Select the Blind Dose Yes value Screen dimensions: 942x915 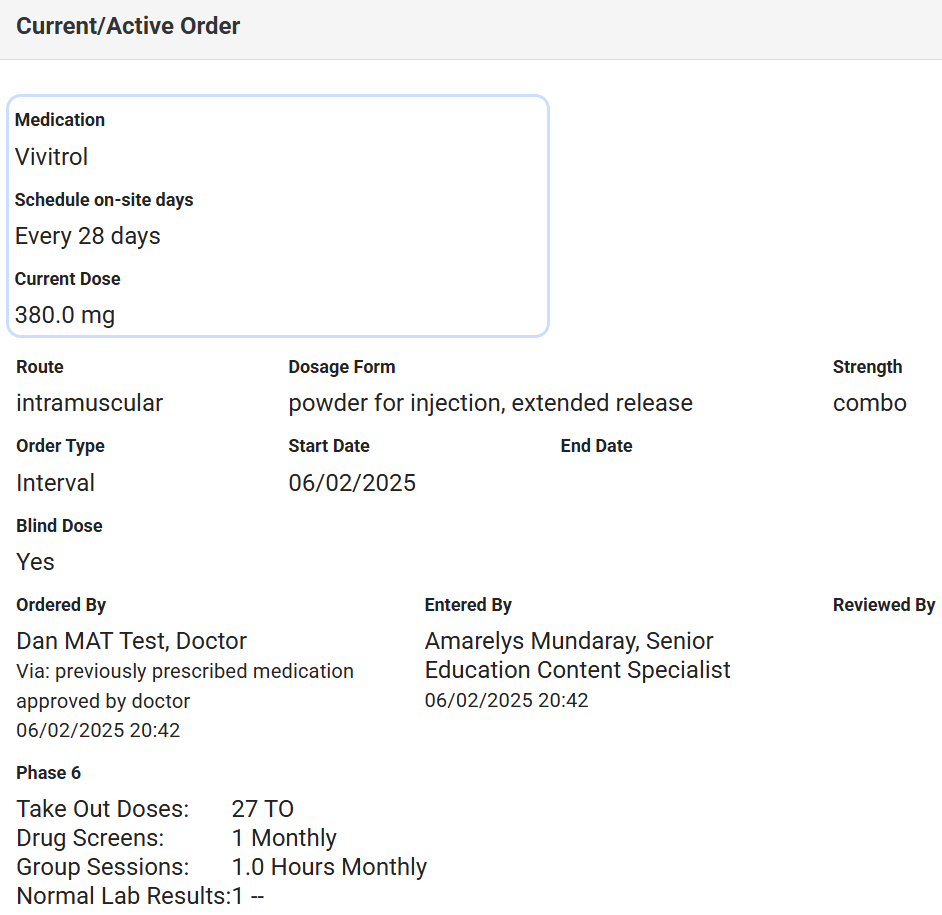pos(36,562)
